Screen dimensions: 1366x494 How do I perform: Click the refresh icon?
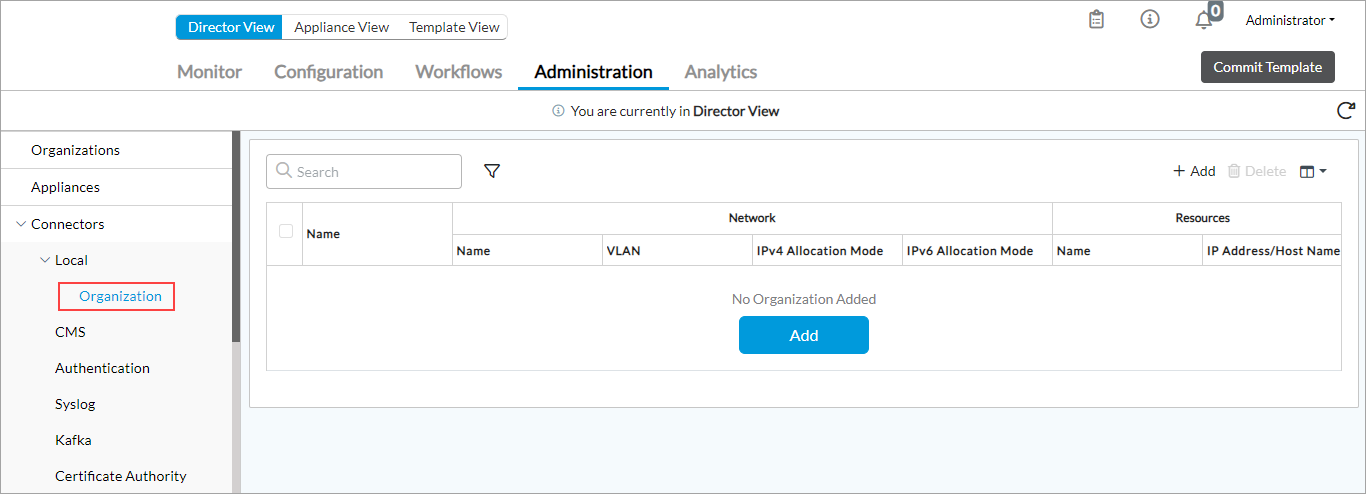1346,110
